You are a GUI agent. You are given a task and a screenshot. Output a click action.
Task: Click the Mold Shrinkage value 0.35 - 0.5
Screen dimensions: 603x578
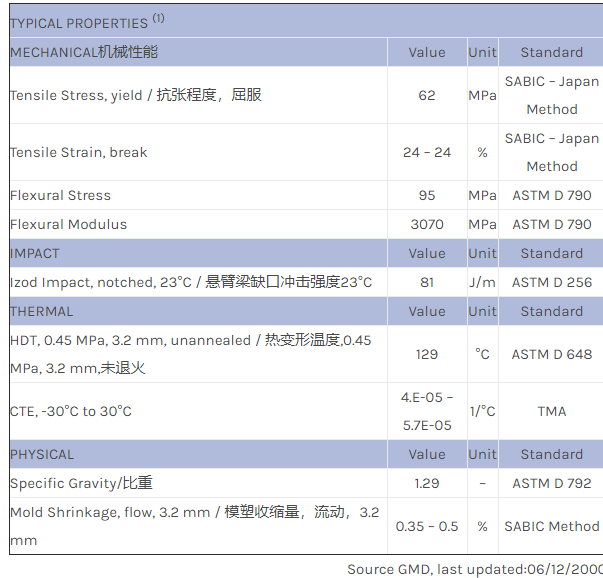[427, 526]
